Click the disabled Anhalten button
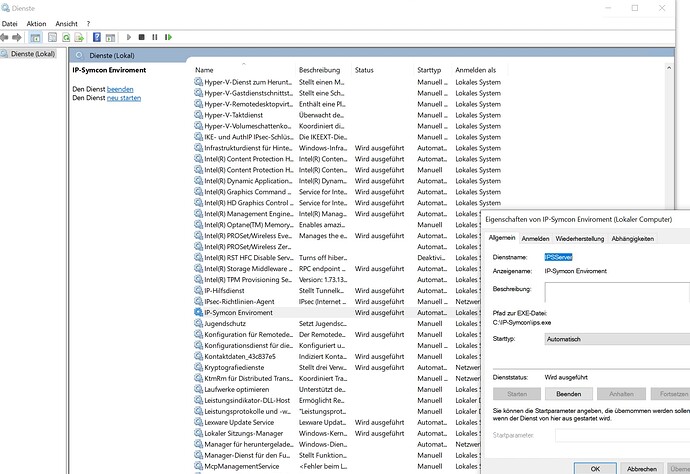Image resolution: width=690 pixels, height=474 pixels. 621,394
